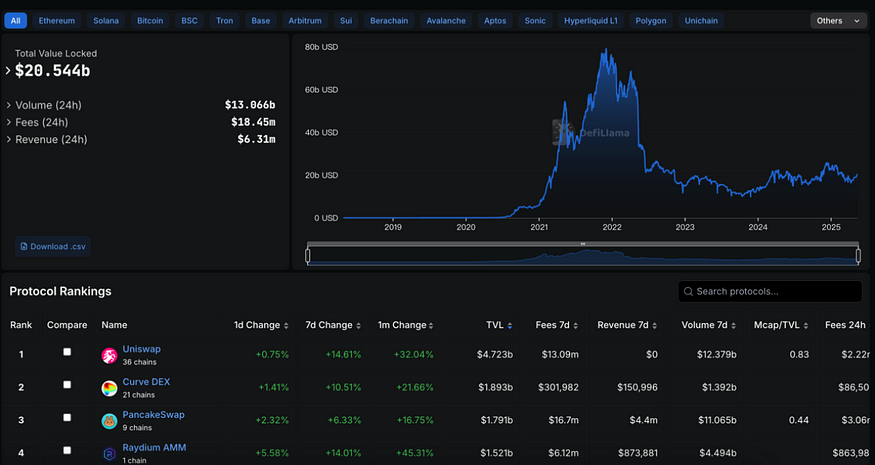Tick the Curve DEX compare checkbox

tap(67, 384)
